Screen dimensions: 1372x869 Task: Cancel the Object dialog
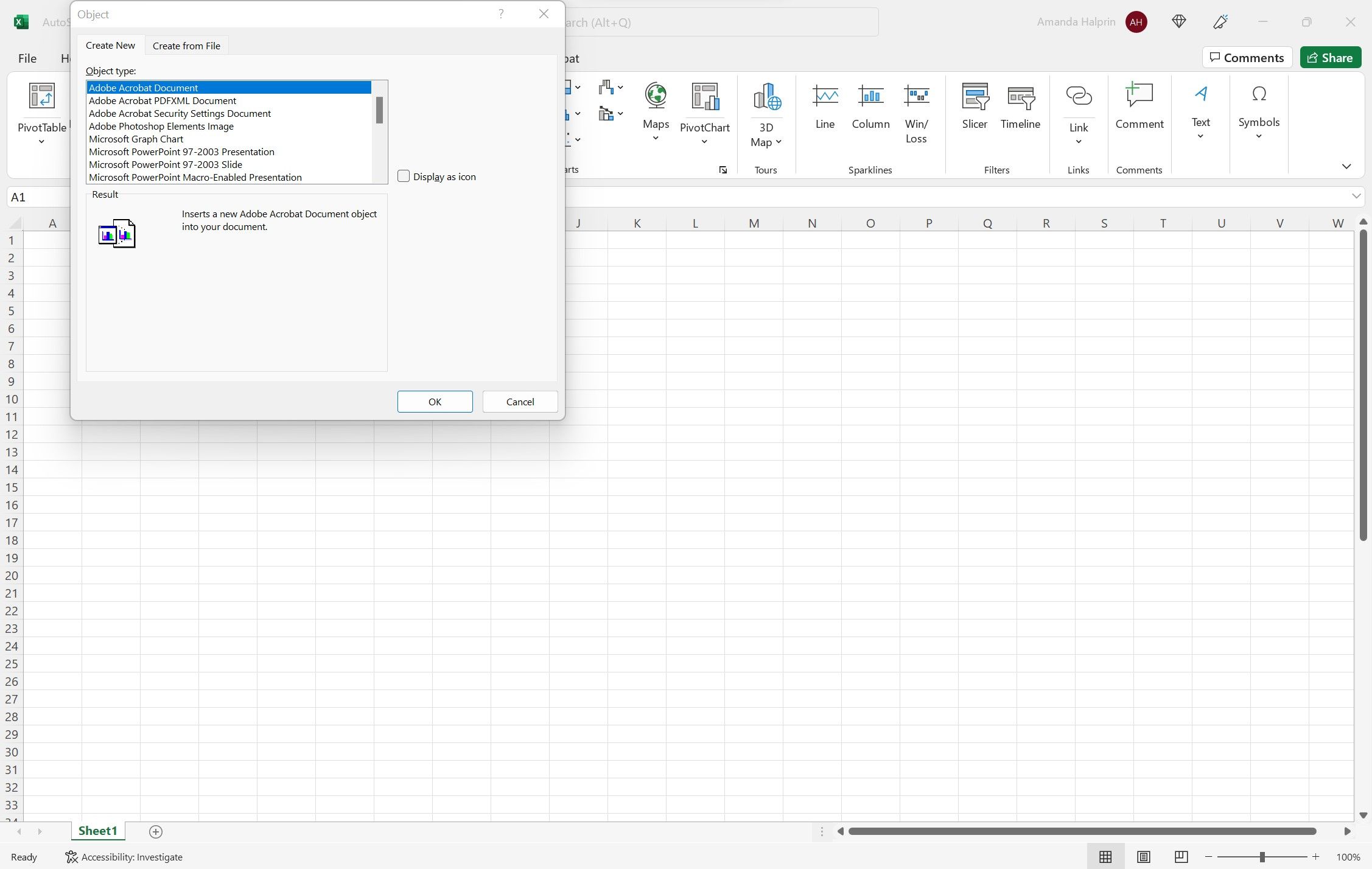[519, 402]
